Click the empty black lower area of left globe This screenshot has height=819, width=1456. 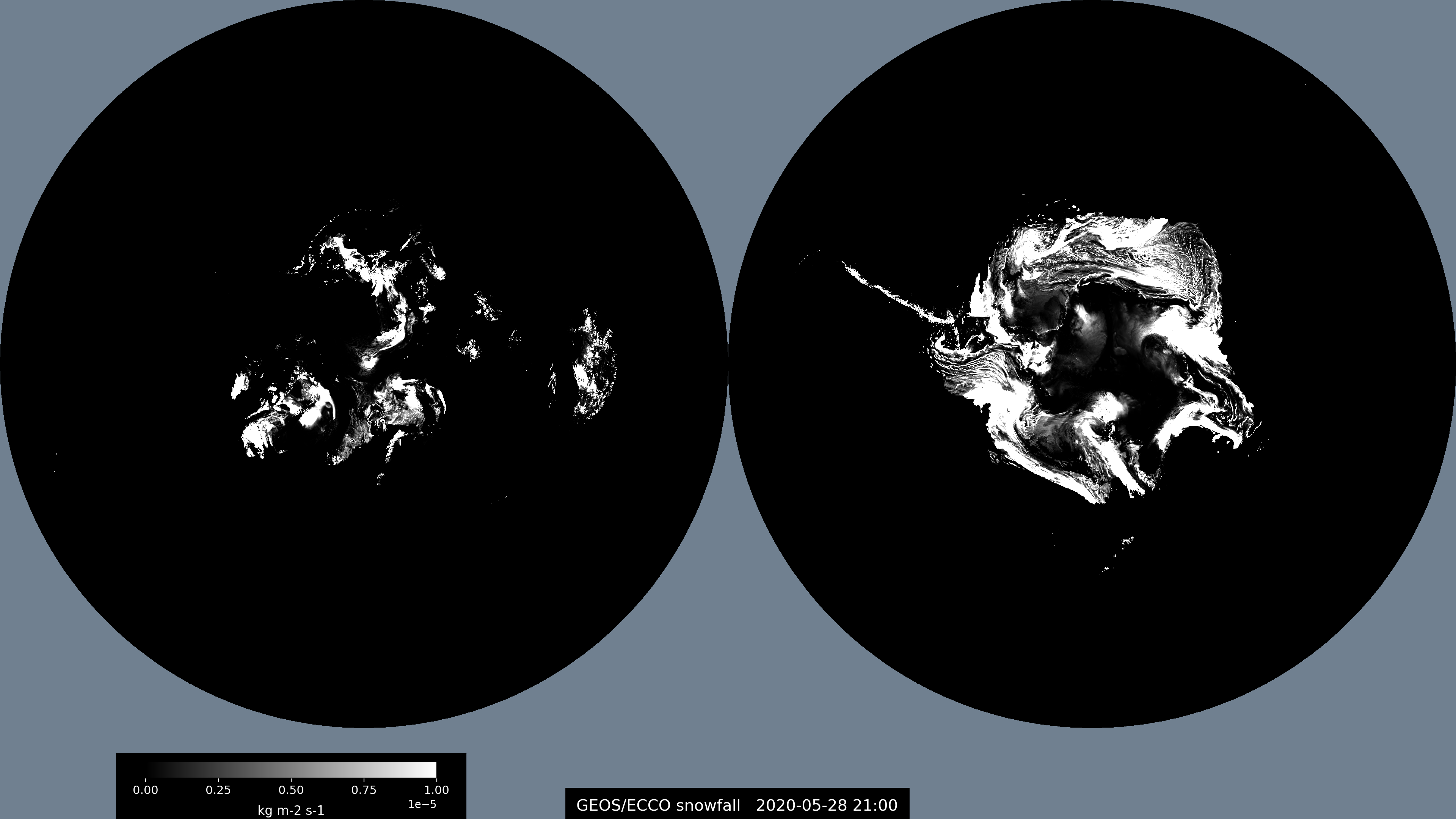click(x=364, y=593)
